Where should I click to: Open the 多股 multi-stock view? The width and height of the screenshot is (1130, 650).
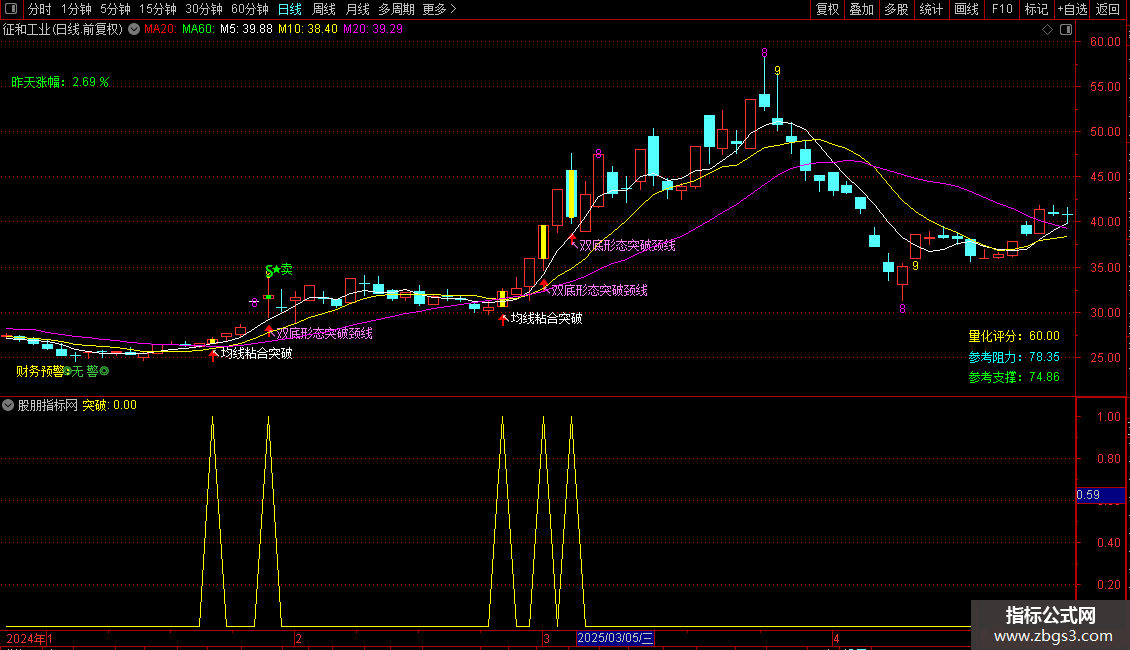click(x=896, y=9)
